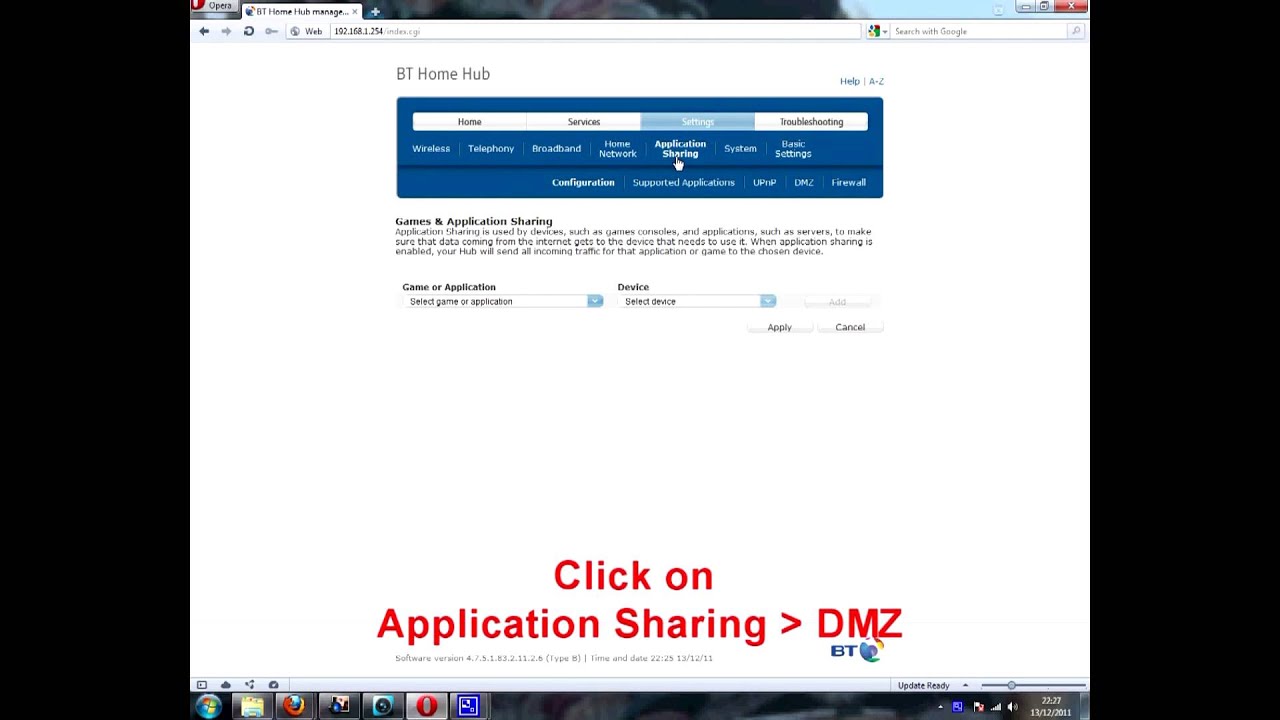Open the A-Z link
The height and width of the screenshot is (720, 1280).
876,81
